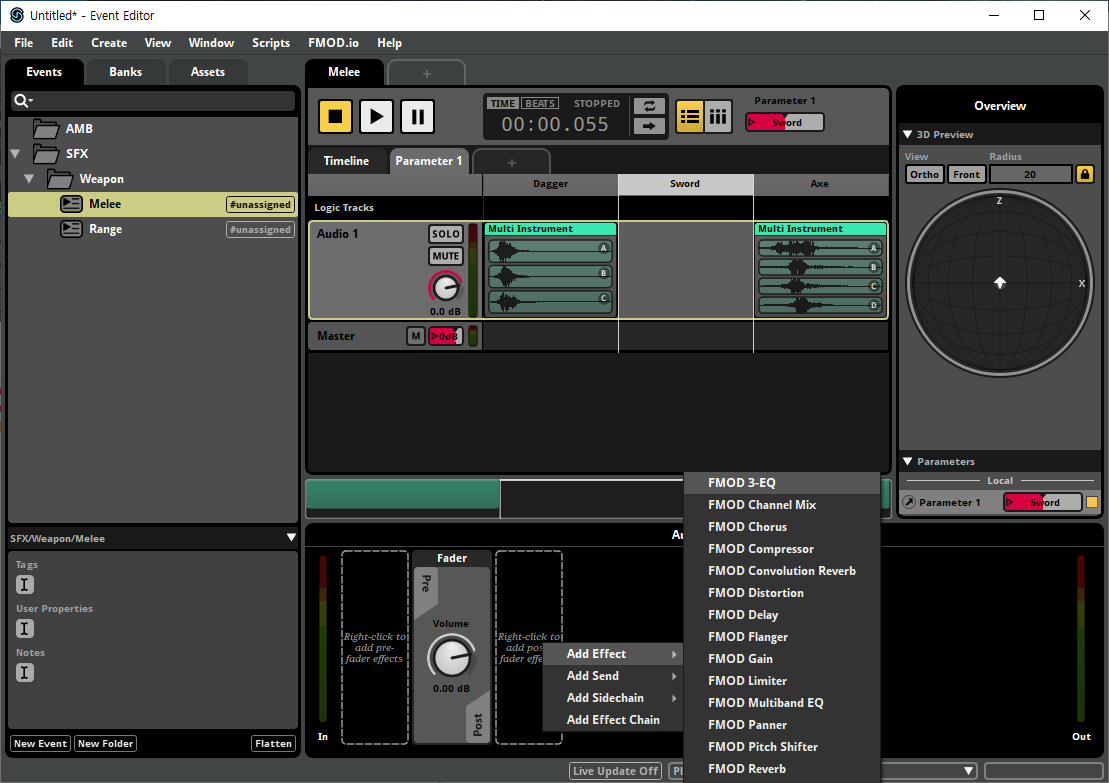The image size is (1109, 783).
Task: Click the Dagger Multi Instrument waveform A
Action: click(550, 249)
